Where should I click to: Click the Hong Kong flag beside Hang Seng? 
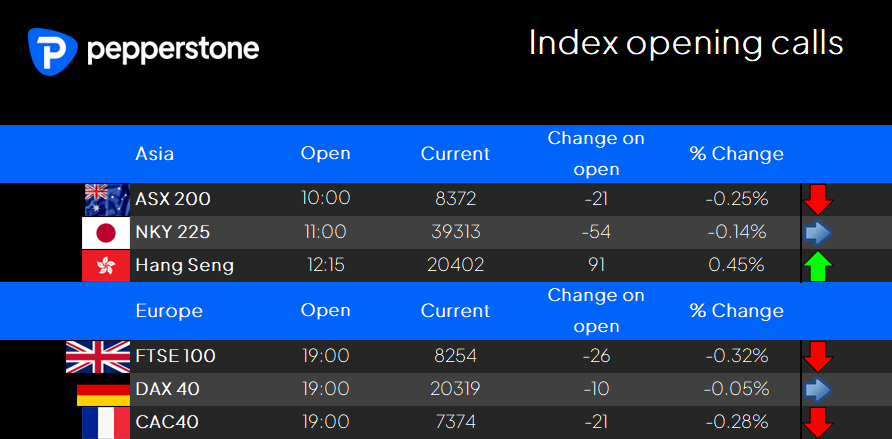click(106, 266)
